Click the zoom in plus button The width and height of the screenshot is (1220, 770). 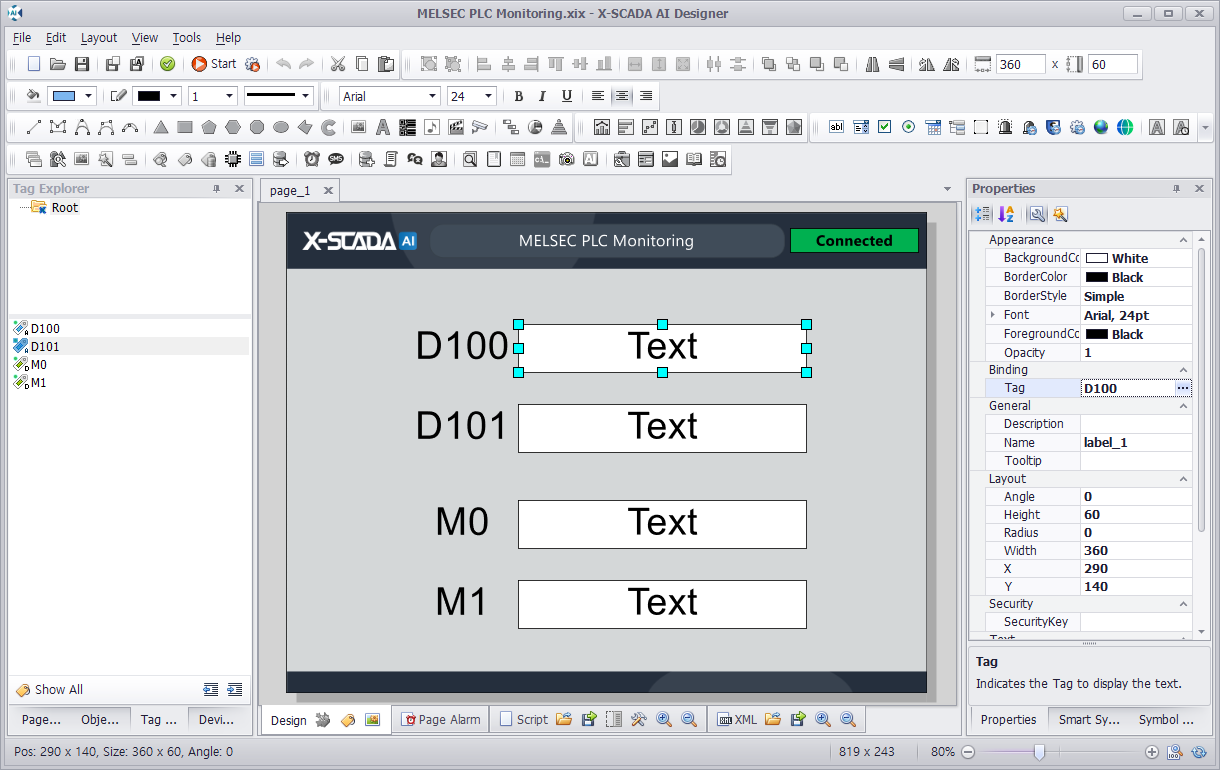coord(1152,752)
